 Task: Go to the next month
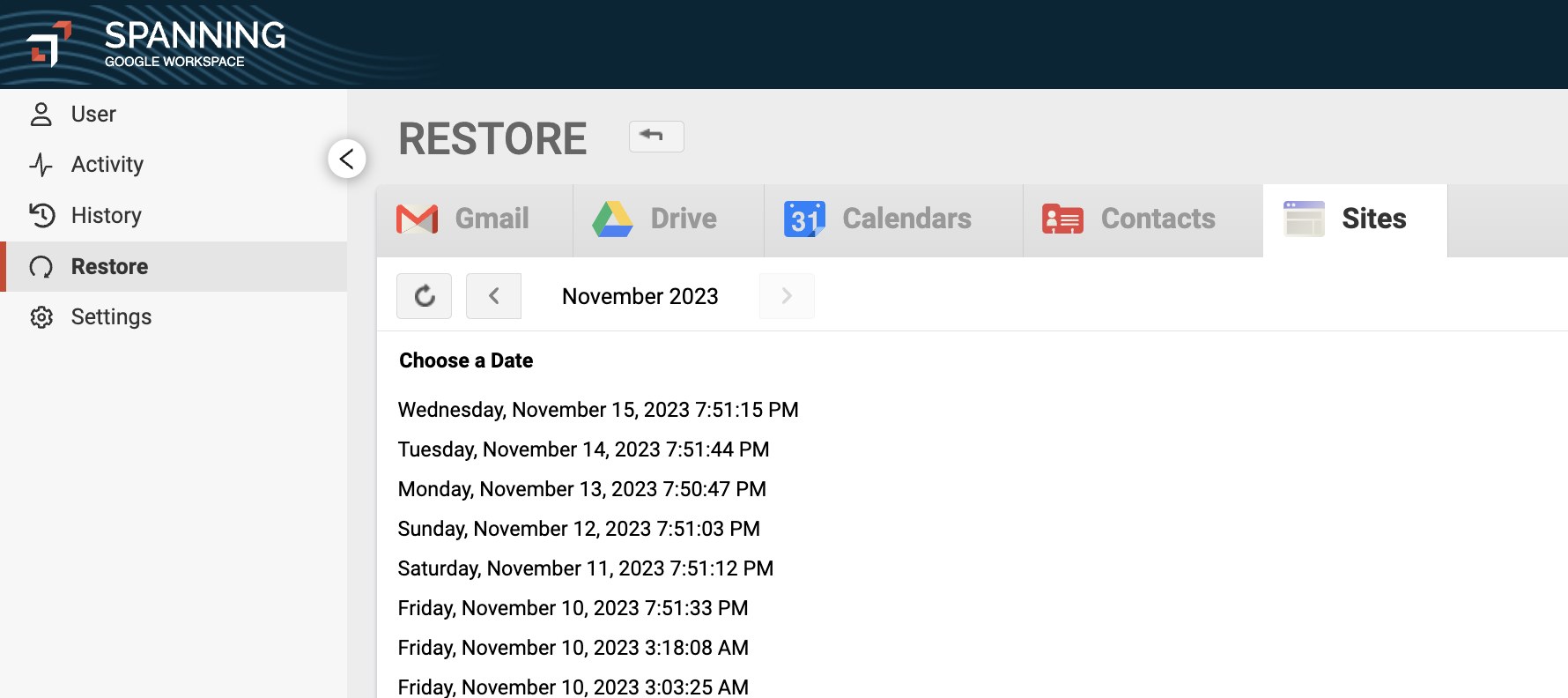787,296
